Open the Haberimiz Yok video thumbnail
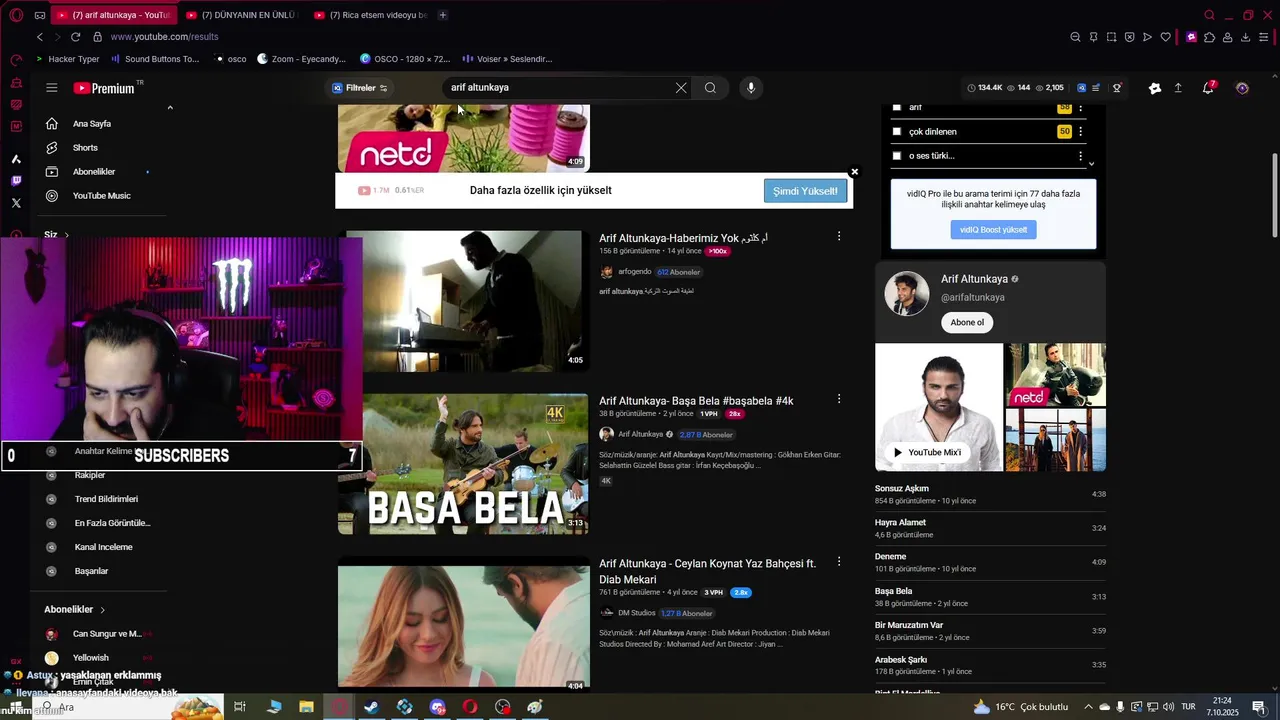1280x720 pixels. (x=463, y=301)
